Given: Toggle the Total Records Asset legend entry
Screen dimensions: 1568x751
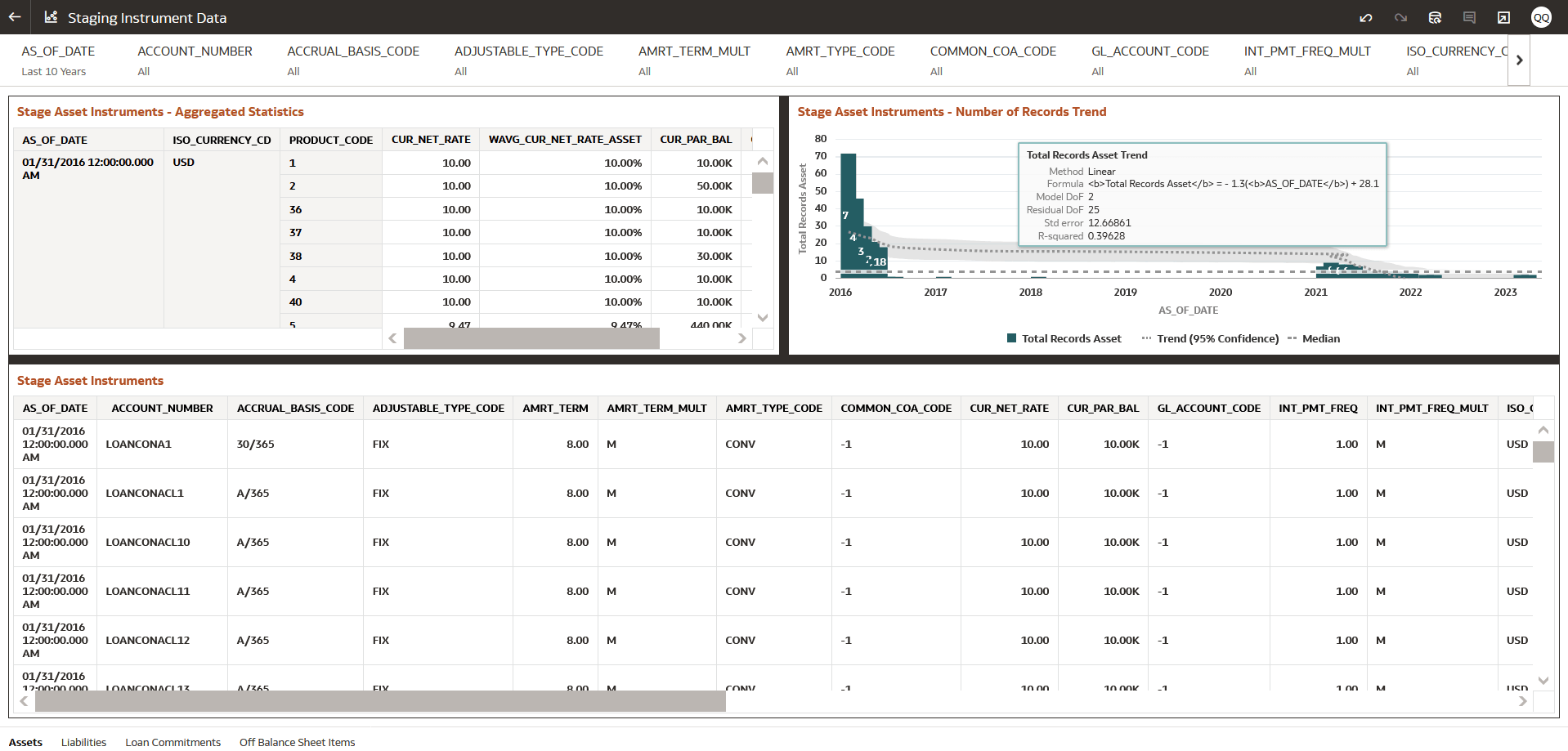Looking at the screenshot, I should [x=1064, y=338].
